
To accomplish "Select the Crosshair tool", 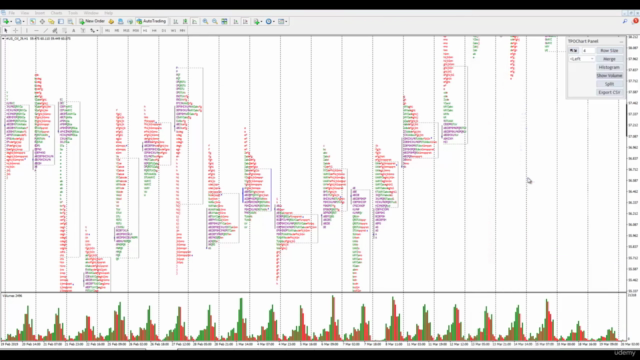I will 16,31.
